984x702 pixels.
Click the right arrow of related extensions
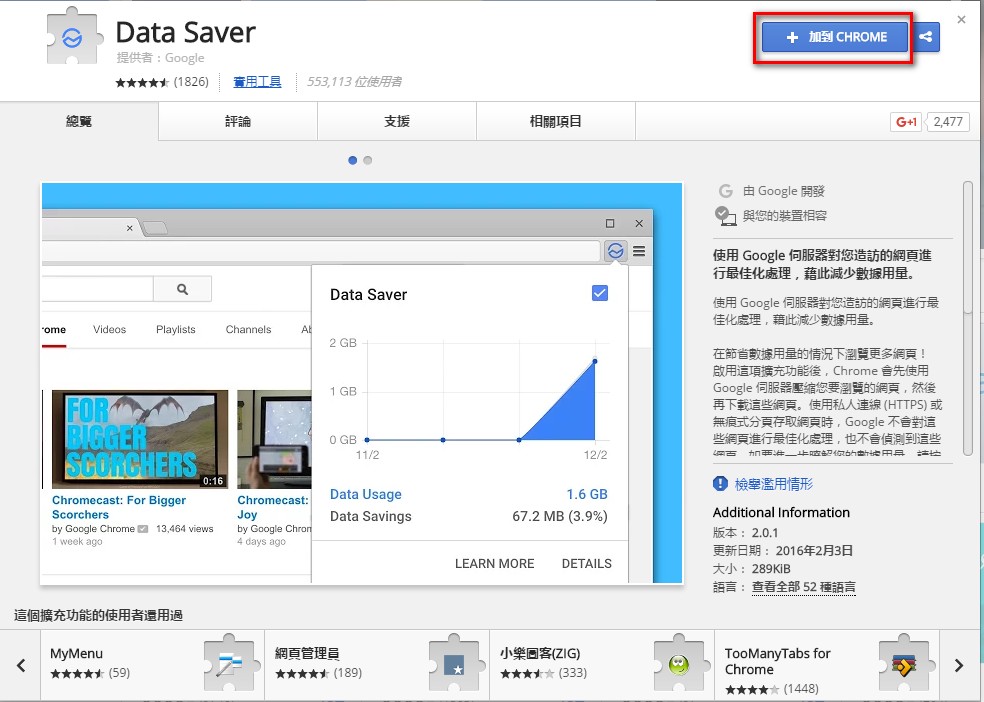click(959, 665)
